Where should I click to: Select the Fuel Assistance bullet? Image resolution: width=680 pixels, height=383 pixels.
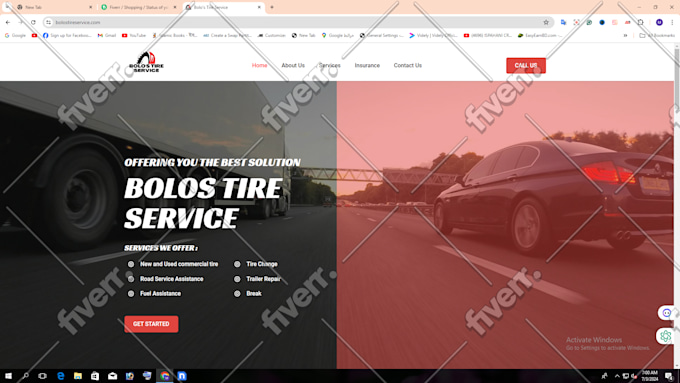(155, 294)
